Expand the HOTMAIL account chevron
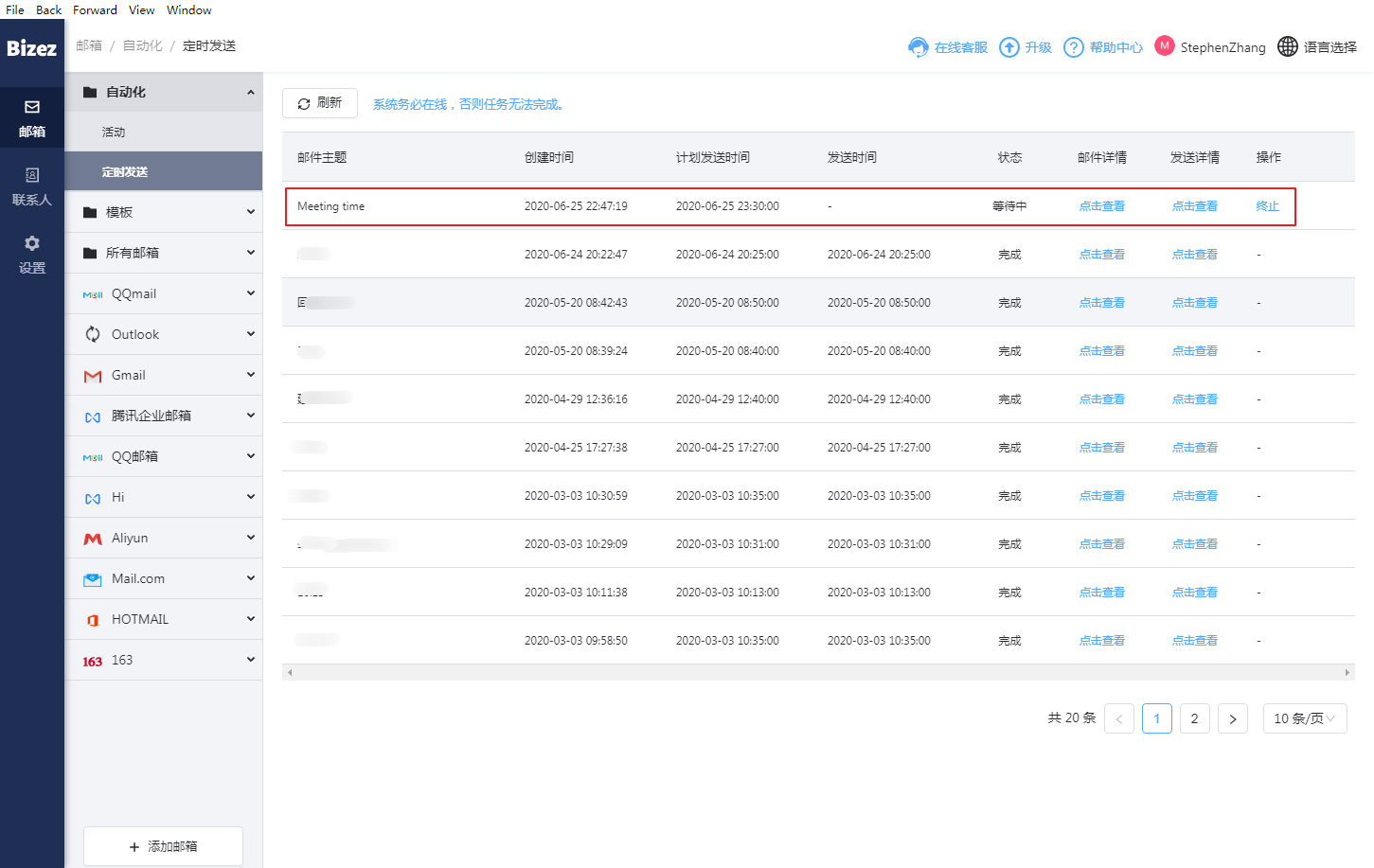 pos(251,619)
